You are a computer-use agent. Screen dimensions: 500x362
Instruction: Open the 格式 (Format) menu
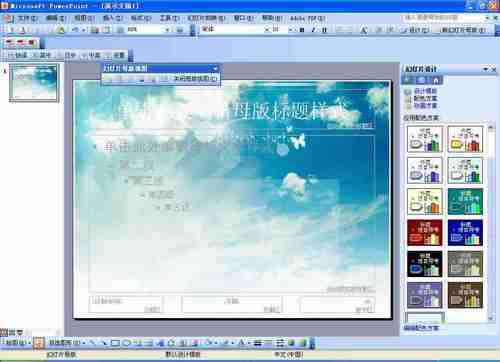coord(141,18)
